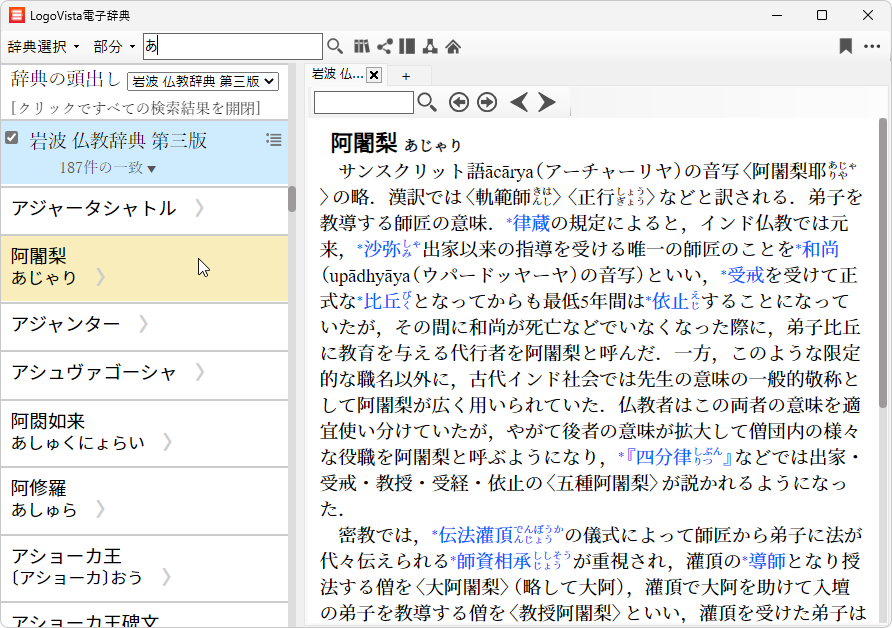
Task: Click the circled right arrow history button
Action: pos(487,102)
